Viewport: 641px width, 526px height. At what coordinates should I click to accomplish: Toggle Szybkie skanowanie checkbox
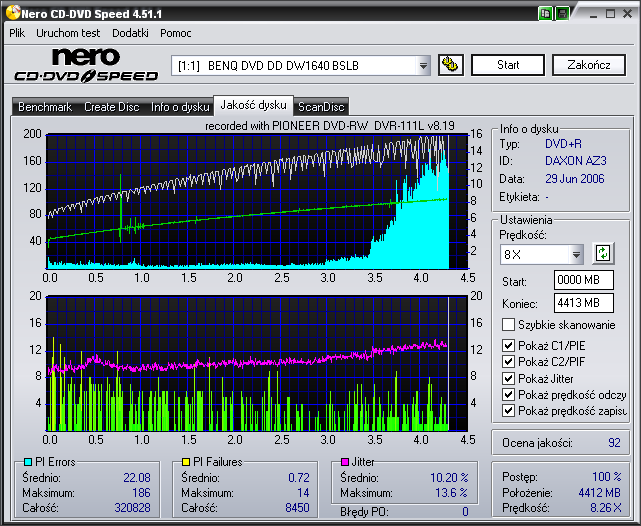click(508, 325)
